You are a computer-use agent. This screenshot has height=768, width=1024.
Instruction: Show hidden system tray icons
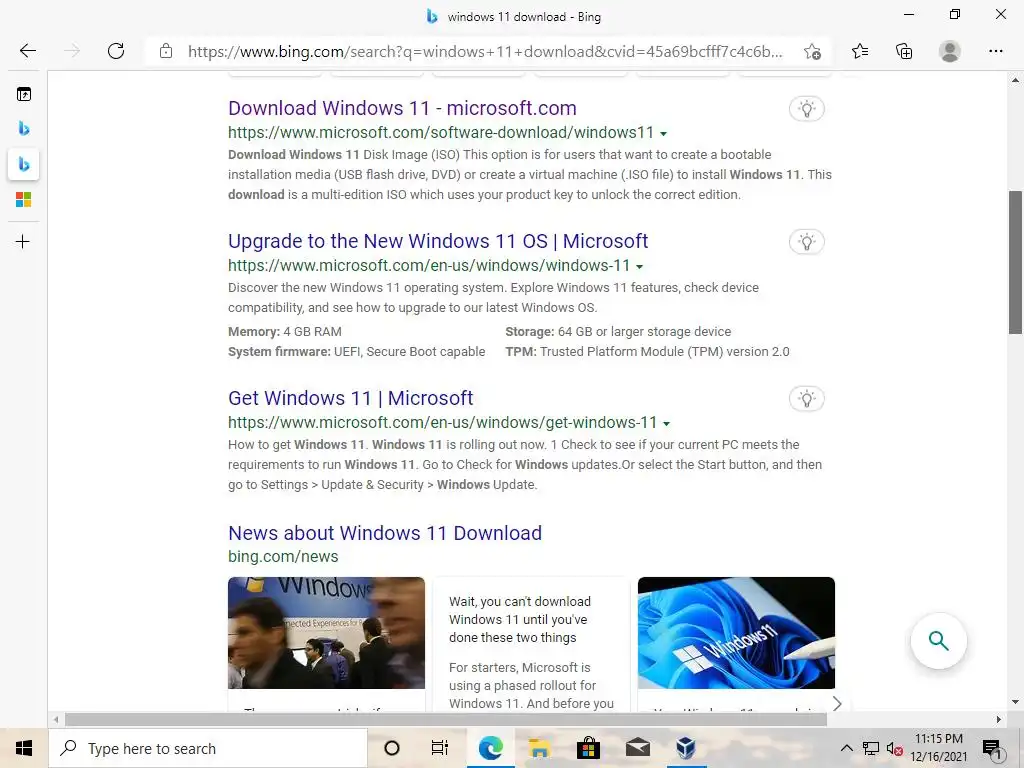[846, 748]
